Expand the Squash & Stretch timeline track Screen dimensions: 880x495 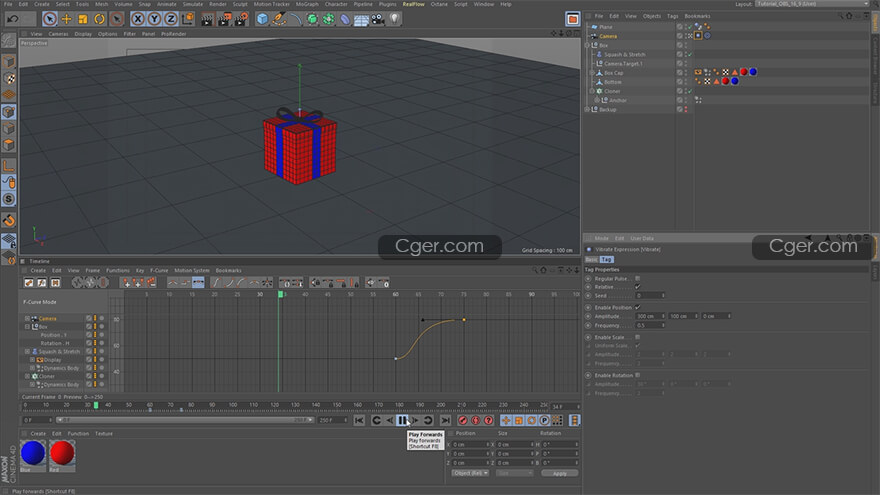27,351
